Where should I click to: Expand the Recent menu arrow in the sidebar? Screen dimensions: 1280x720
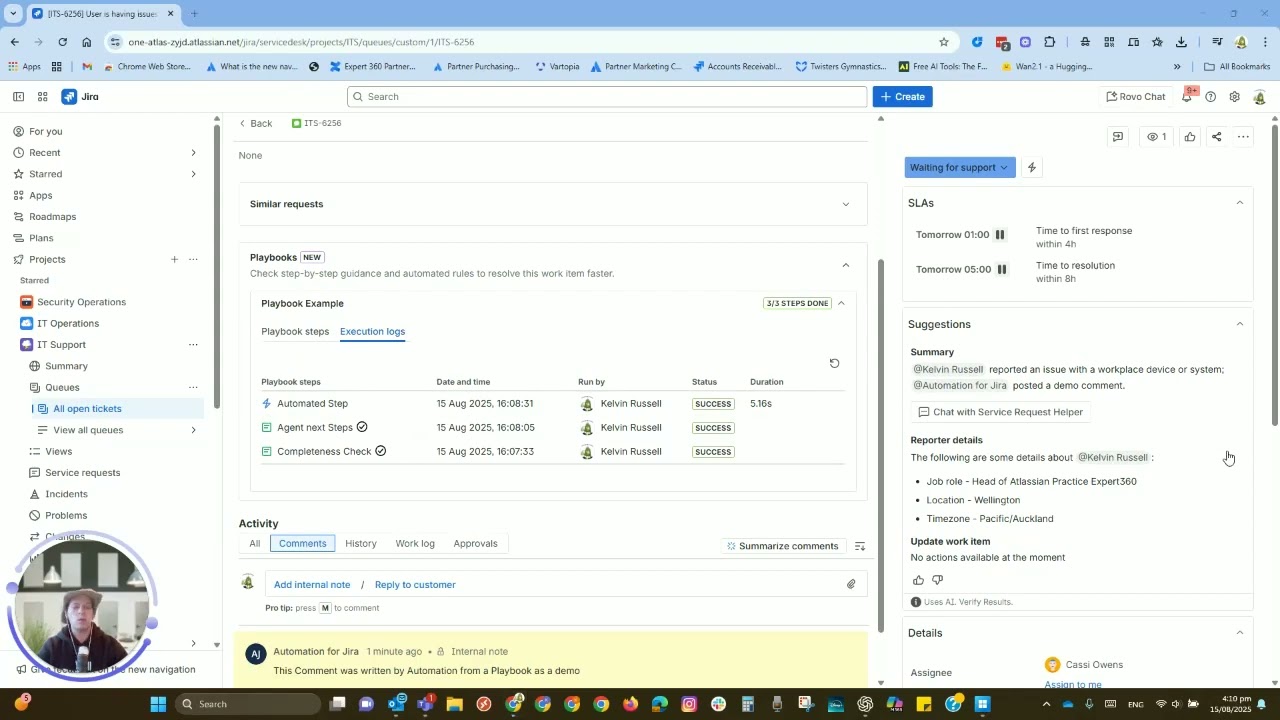(193, 153)
